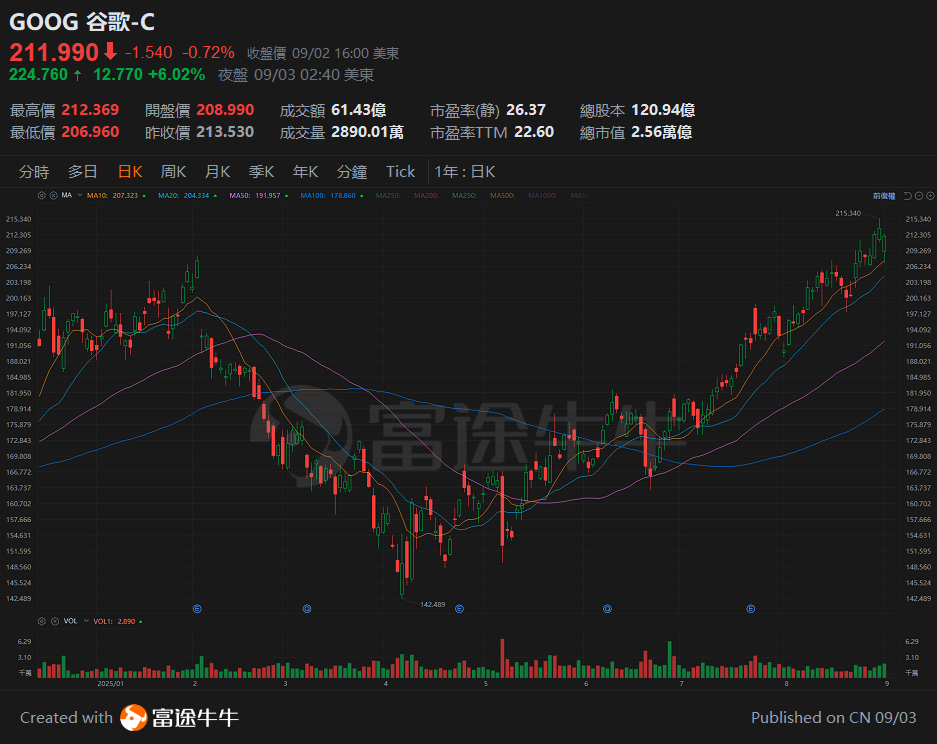The image size is (937, 744).
Task: Open the MA indicator settings gear
Action: click(41, 195)
